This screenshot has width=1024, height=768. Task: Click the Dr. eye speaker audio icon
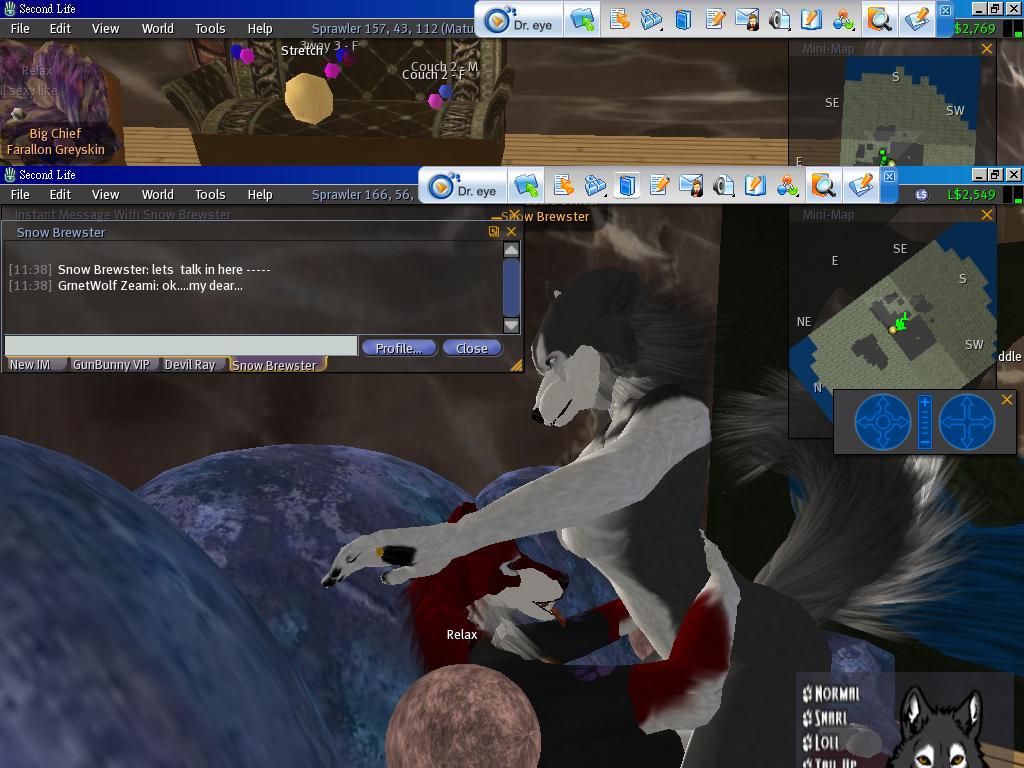click(x=724, y=186)
